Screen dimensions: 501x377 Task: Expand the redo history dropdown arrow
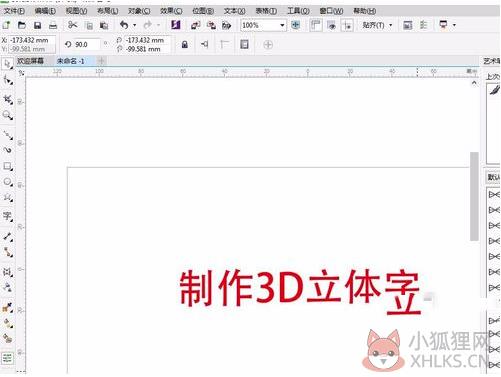pyautogui.click(x=158, y=25)
